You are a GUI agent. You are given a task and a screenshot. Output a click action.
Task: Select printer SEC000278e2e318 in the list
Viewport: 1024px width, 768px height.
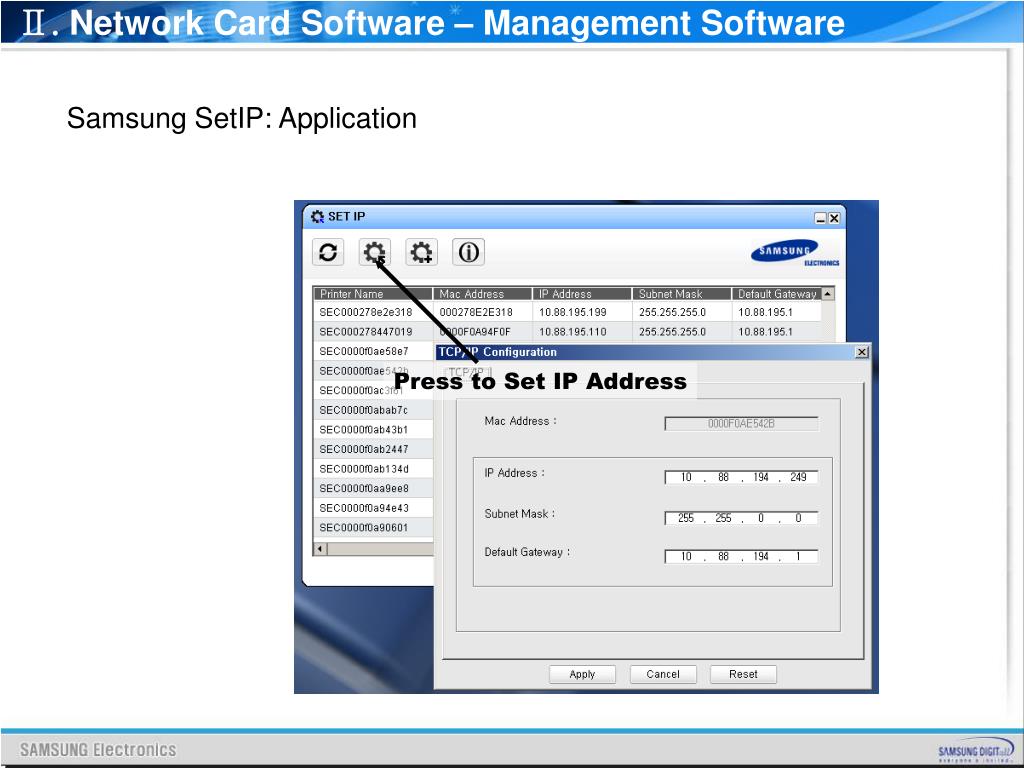click(x=366, y=312)
